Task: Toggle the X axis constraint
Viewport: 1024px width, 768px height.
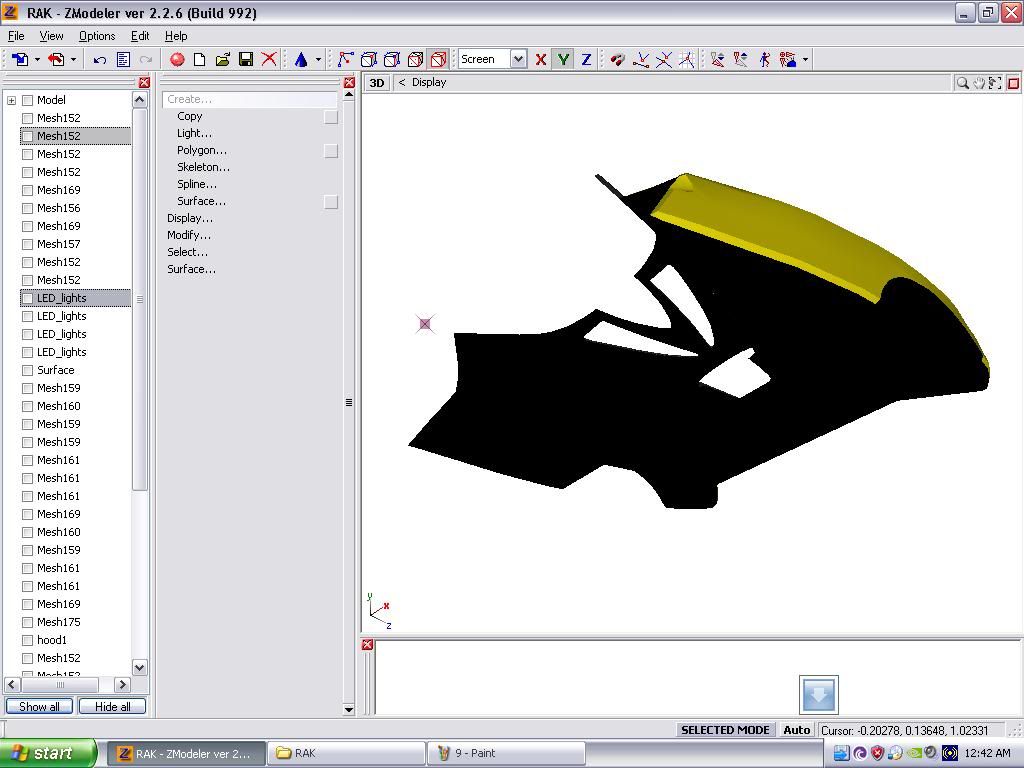Action: pos(541,60)
